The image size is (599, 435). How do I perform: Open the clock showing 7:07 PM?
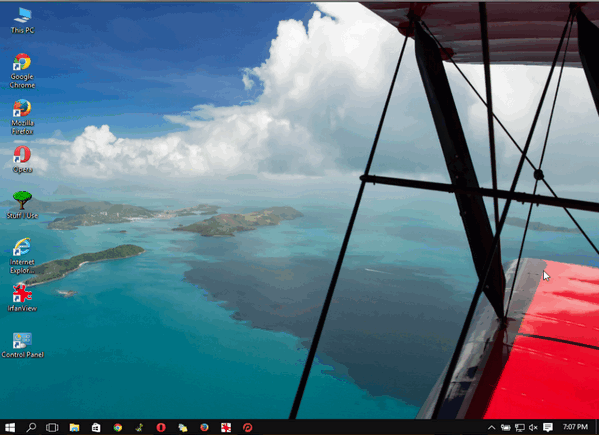575,427
